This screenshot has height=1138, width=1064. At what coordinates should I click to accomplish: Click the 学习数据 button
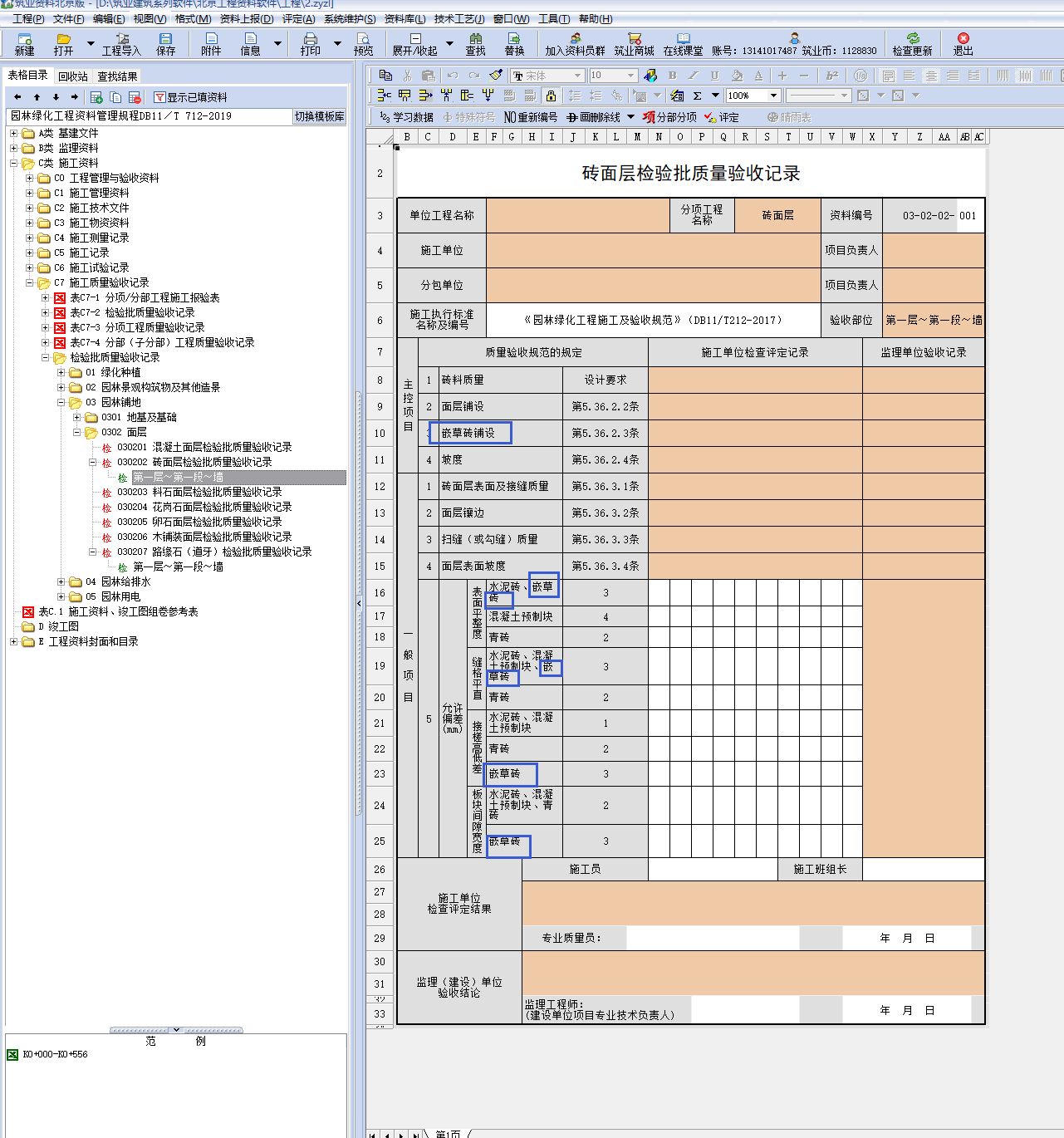[406, 117]
